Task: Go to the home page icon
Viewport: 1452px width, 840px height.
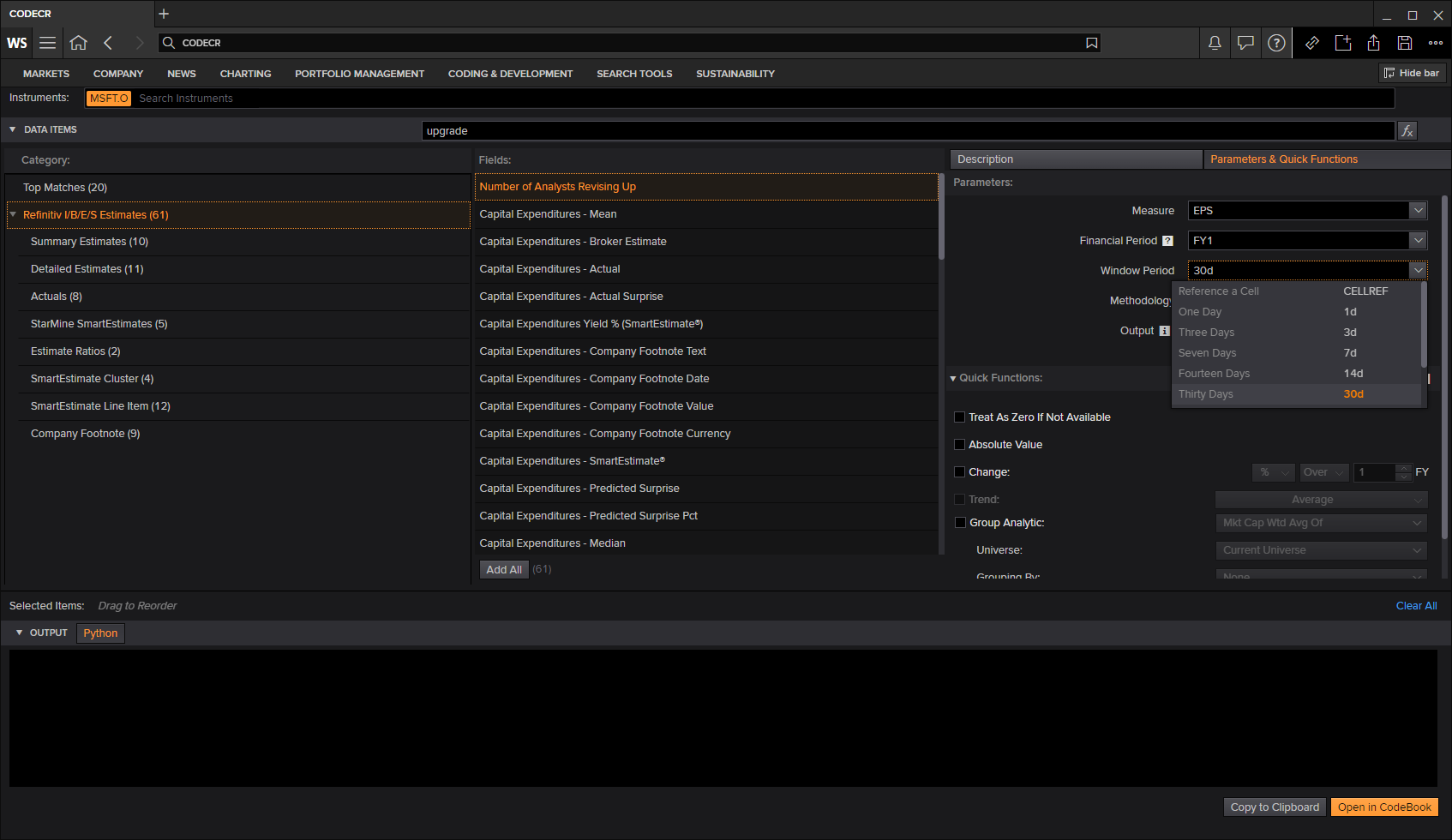Action: [79, 43]
